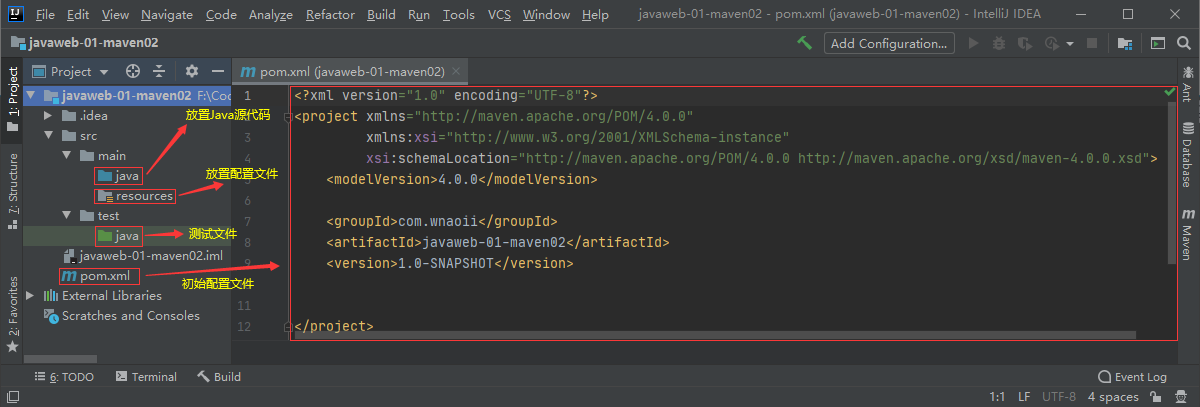Open the Project view dropdown
The width and height of the screenshot is (1200, 407).
(71, 71)
